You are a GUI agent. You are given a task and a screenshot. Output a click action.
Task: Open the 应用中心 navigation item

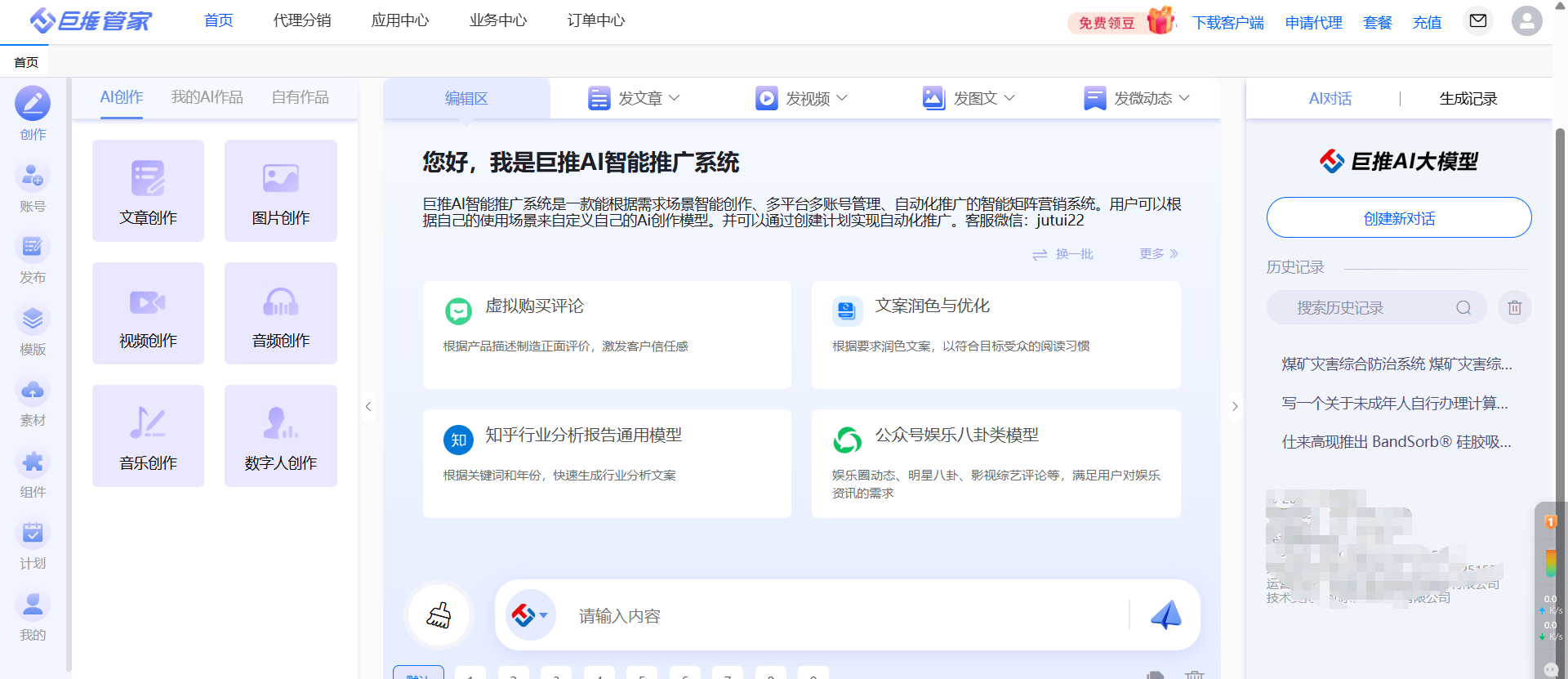(x=400, y=20)
